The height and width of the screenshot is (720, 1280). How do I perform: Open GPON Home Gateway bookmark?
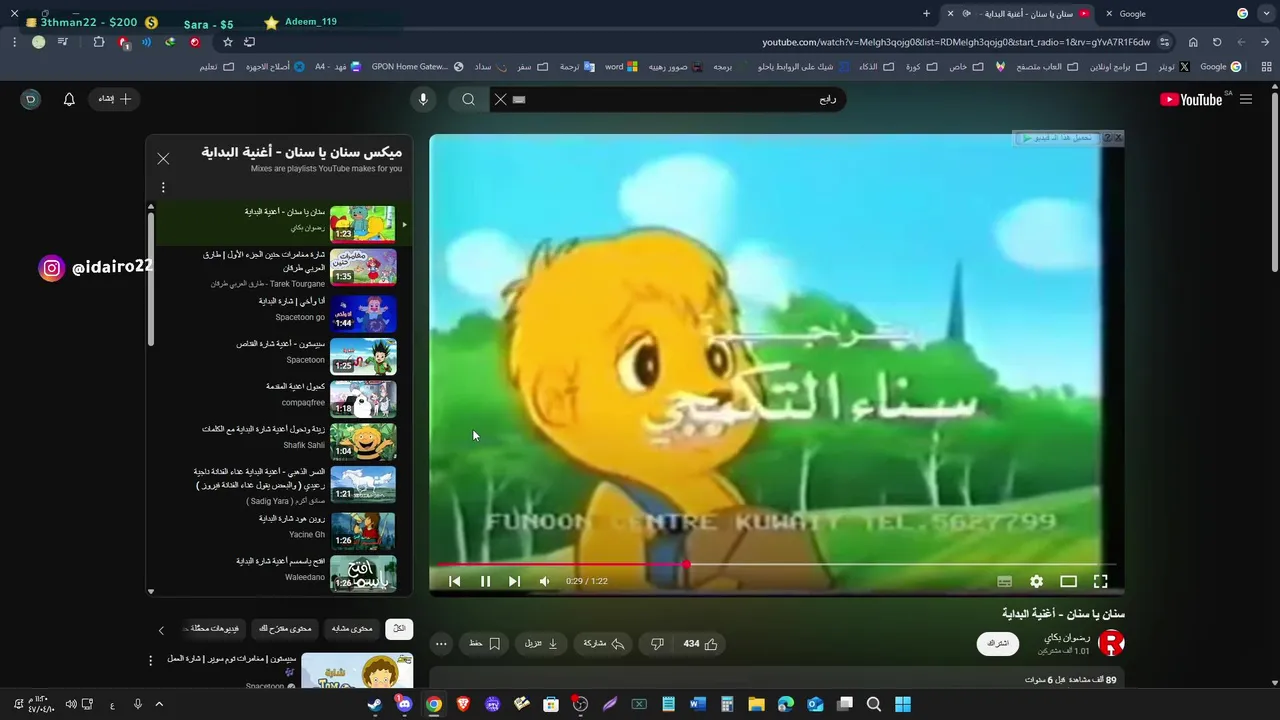(417, 67)
